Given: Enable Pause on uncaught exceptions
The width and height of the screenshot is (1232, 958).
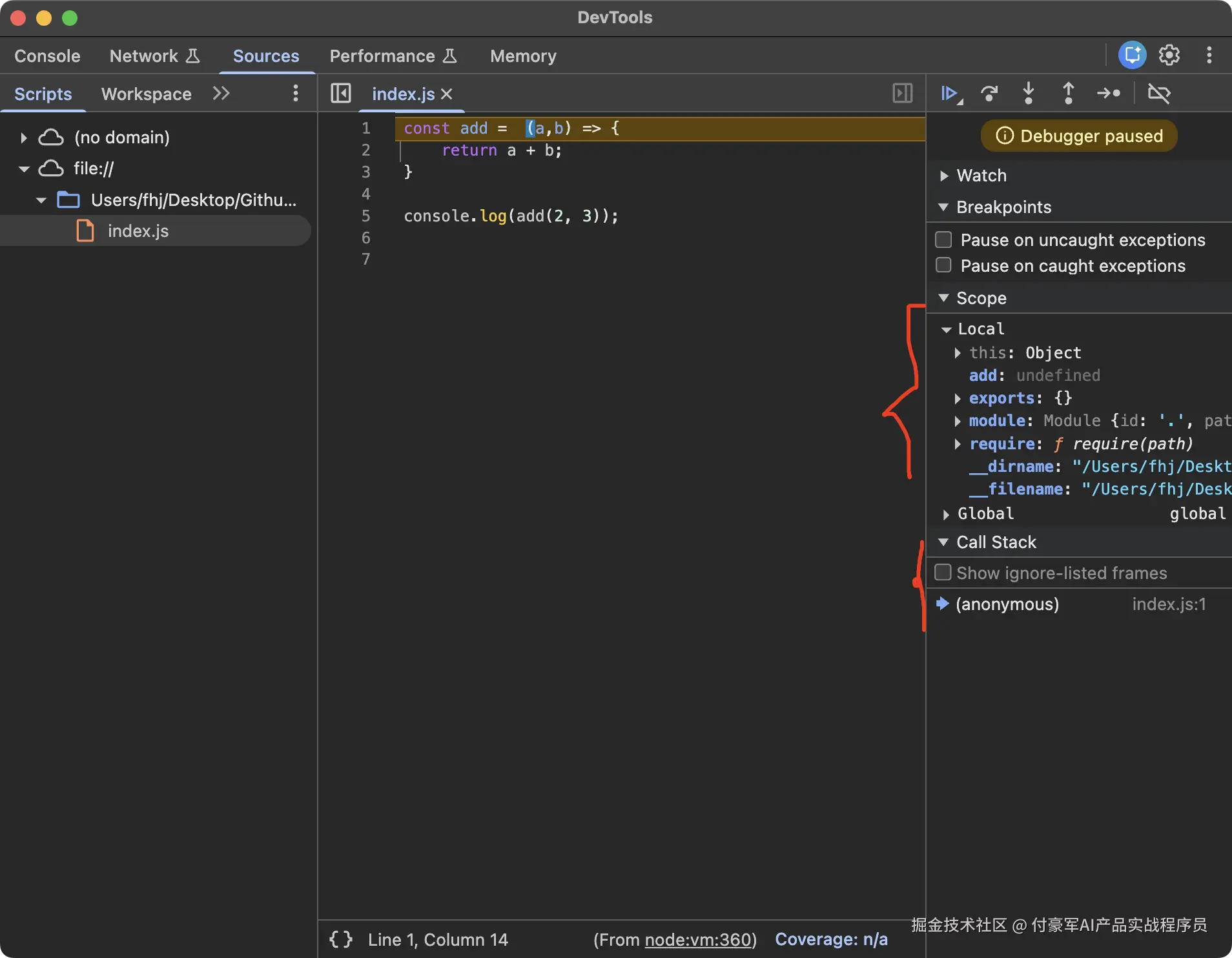Looking at the screenshot, I should click(x=943, y=239).
